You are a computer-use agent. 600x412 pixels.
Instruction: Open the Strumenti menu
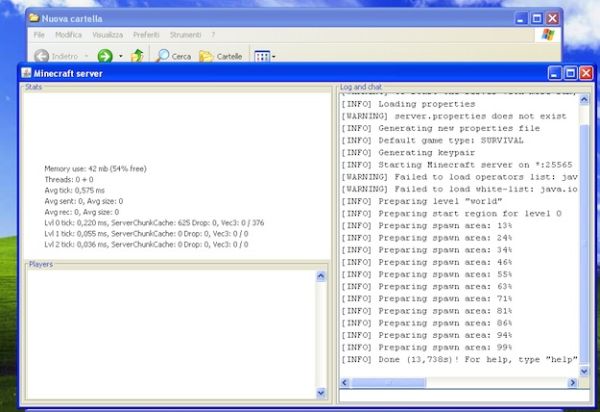pos(186,35)
